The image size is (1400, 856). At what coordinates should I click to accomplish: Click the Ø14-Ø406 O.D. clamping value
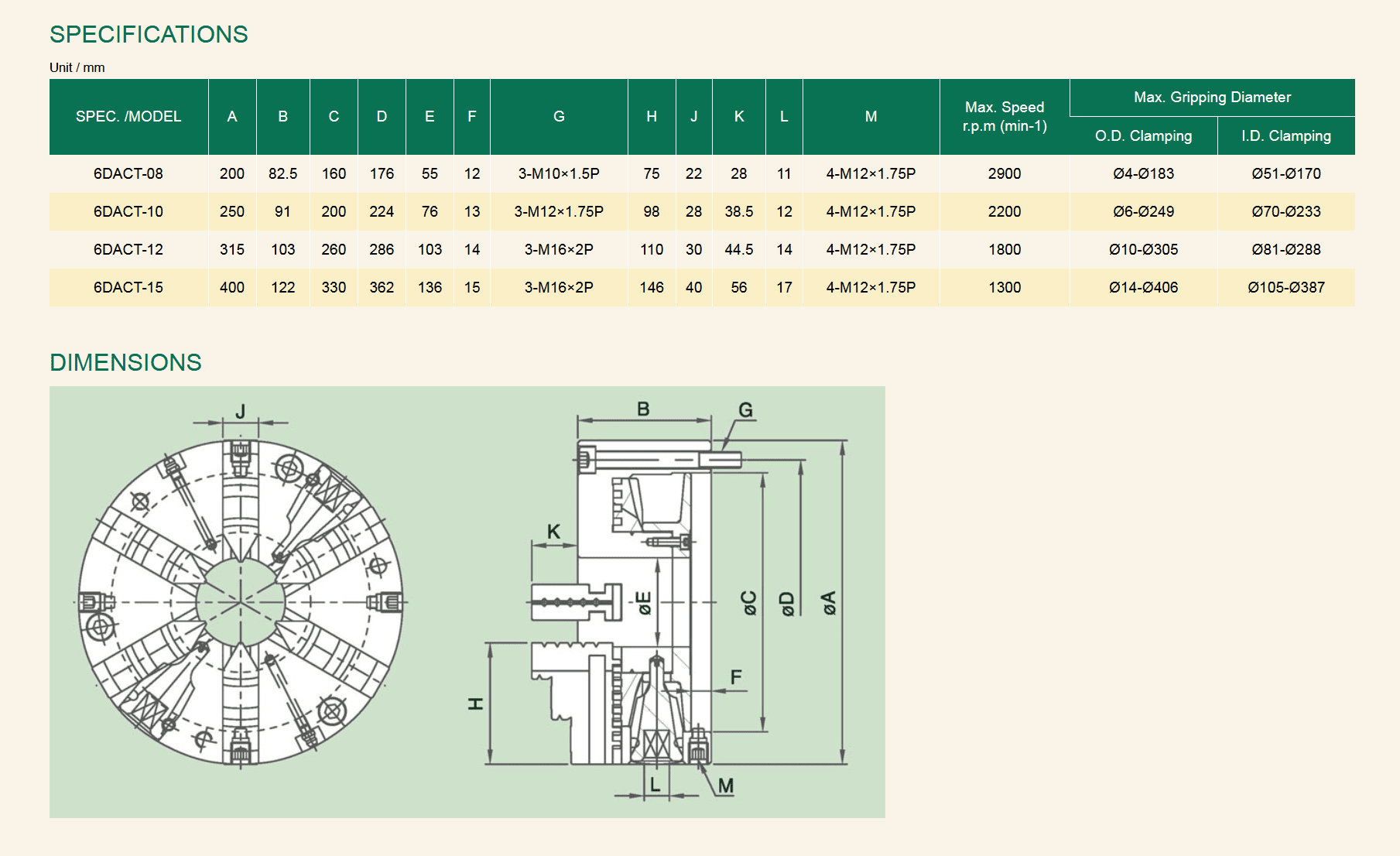1144,287
